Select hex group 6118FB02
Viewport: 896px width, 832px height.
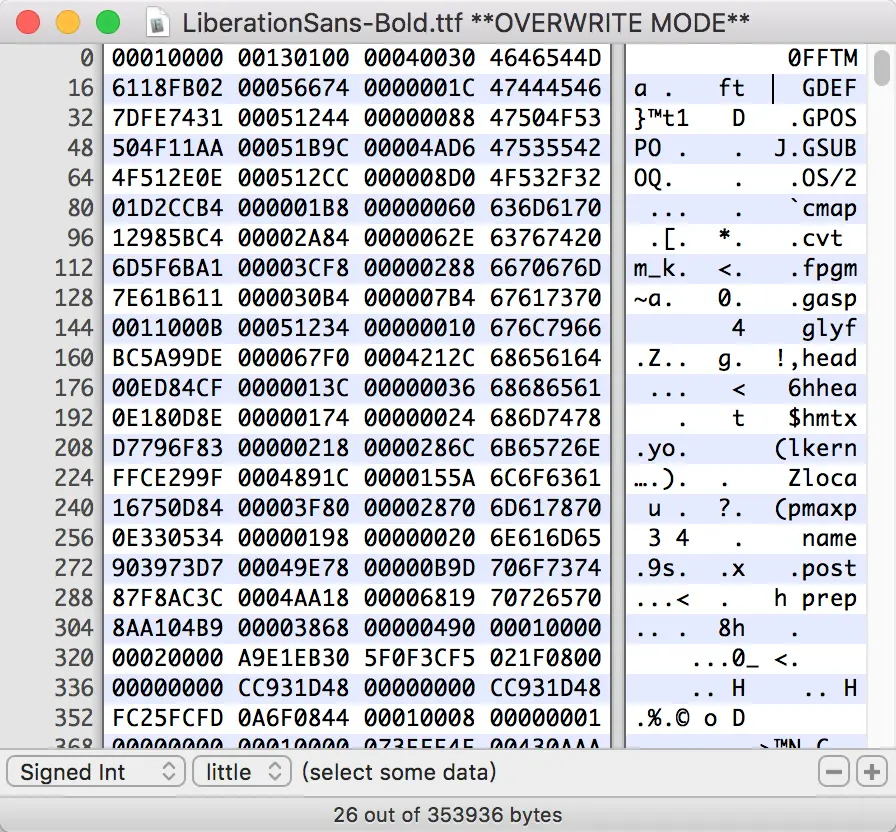pyautogui.click(x=167, y=88)
